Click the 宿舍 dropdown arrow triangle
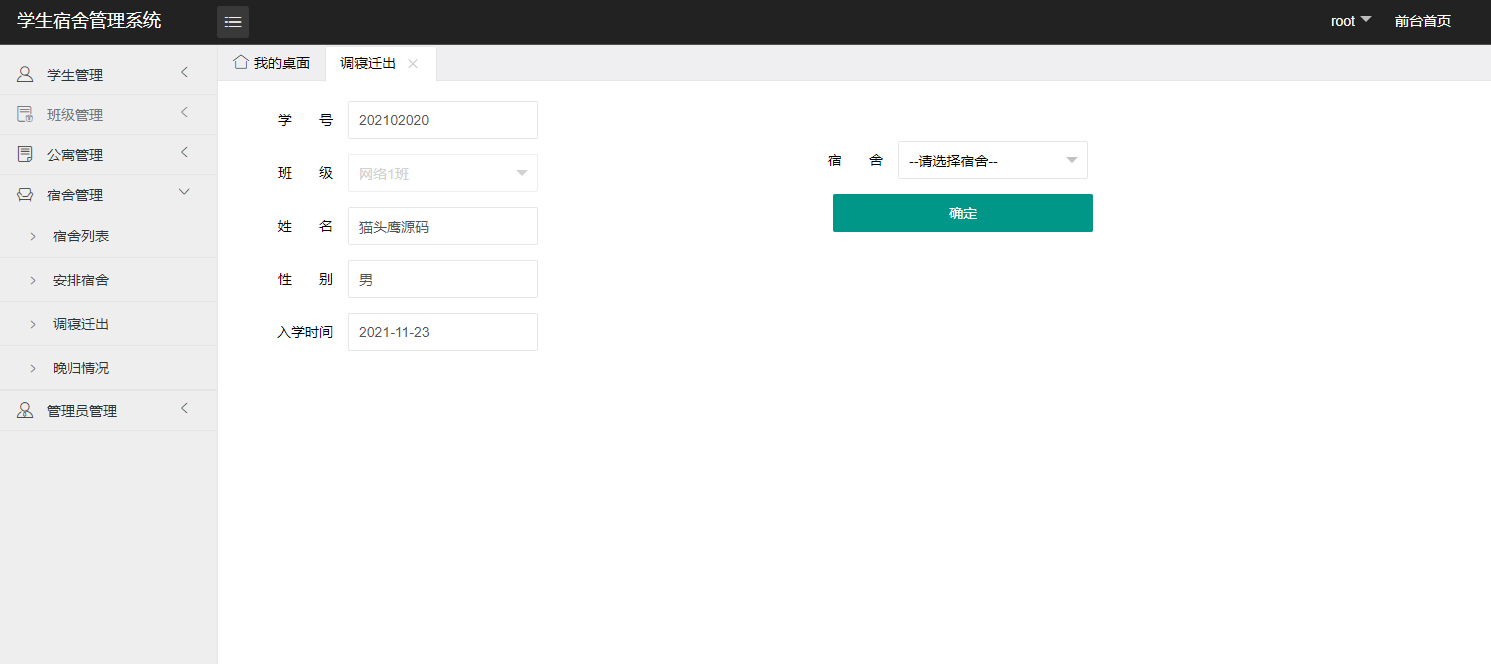This screenshot has width=1491, height=664. click(x=1072, y=160)
